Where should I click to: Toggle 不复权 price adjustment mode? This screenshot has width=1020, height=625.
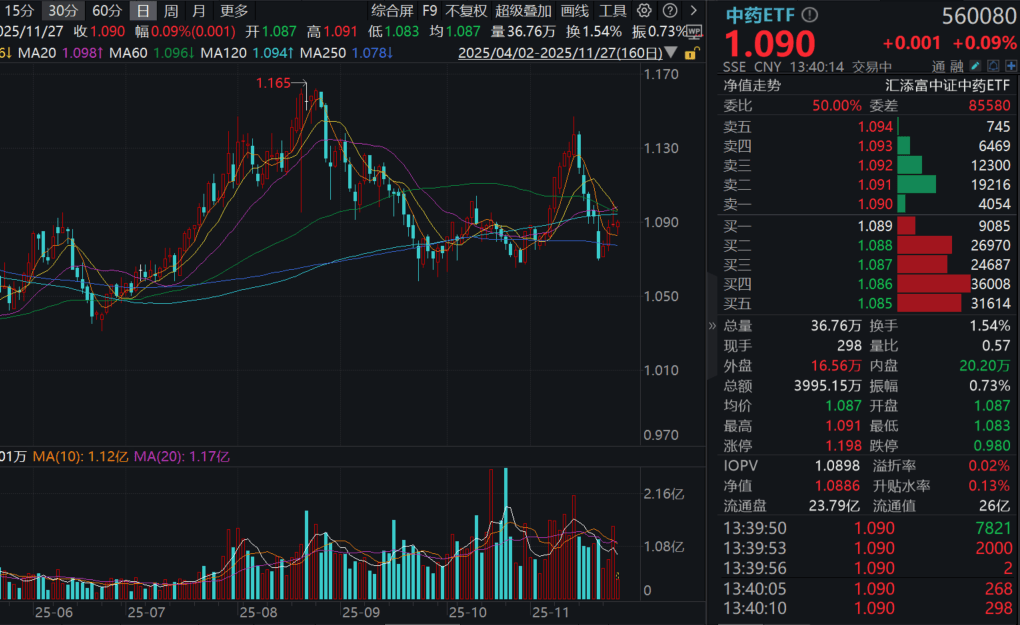pyautogui.click(x=466, y=11)
